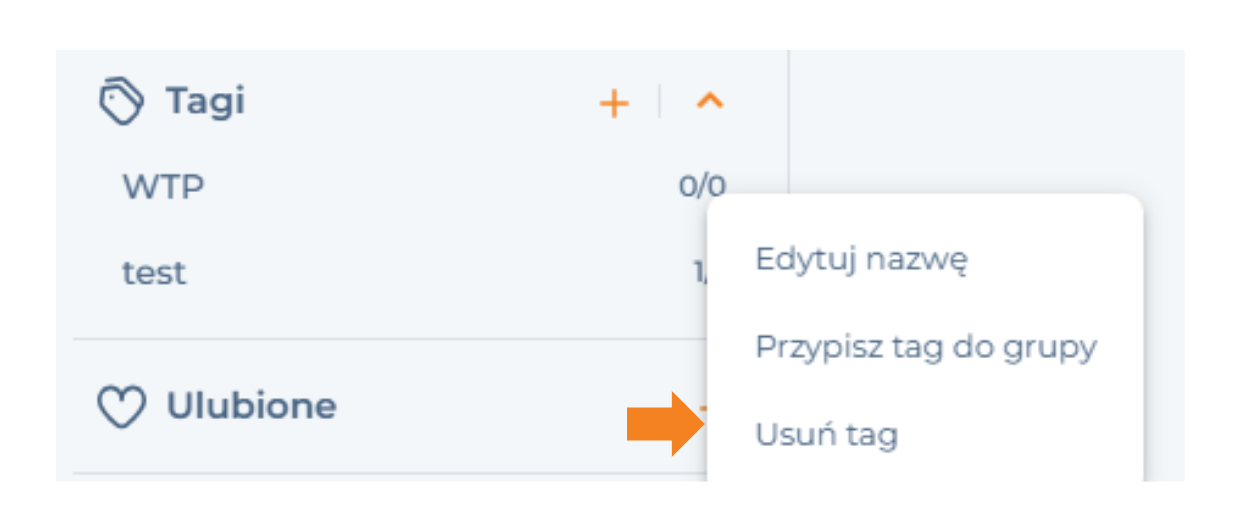Click the sidebar's vertical border line
The height and width of the screenshot is (528, 1234).
[x=789, y=121]
